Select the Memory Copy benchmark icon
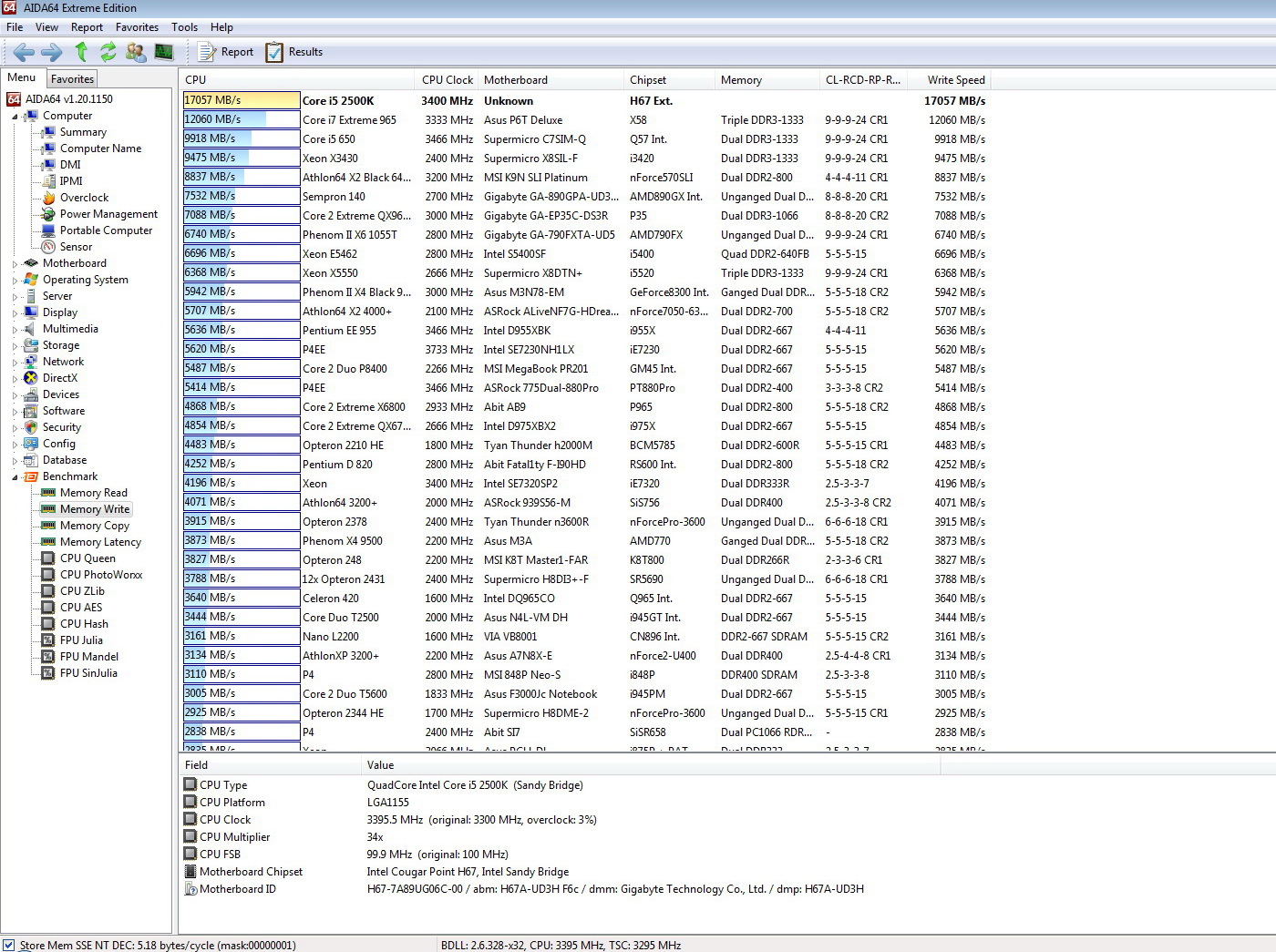 (48, 526)
